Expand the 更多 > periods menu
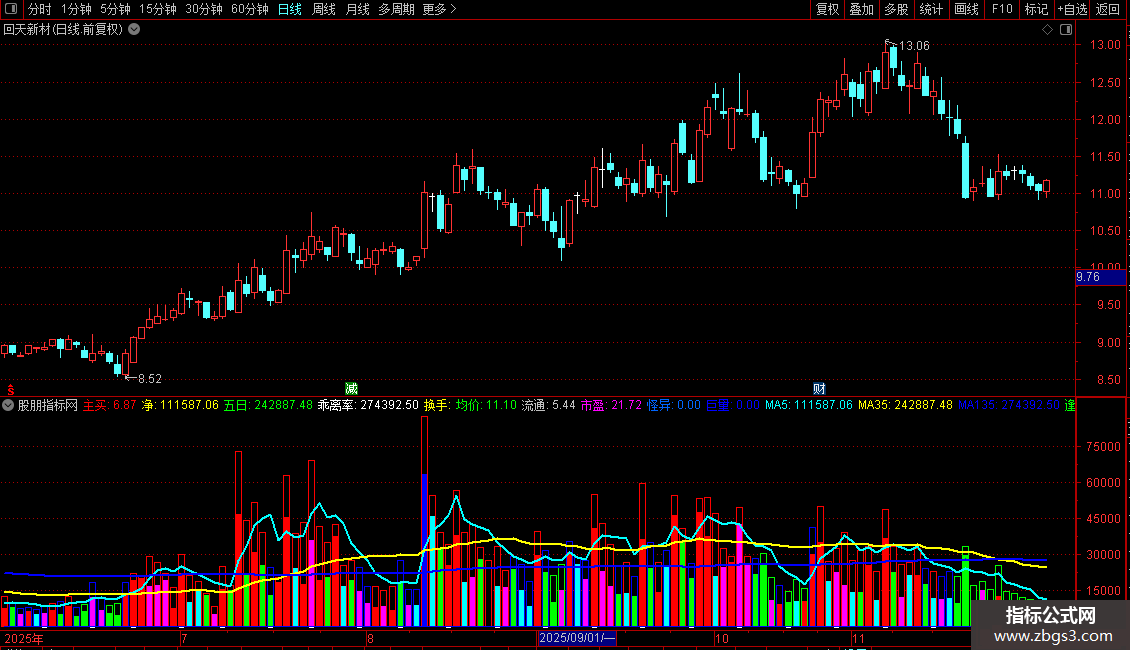Image resolution: width=1130 pixels, height=650 pixels. point(440,9)
